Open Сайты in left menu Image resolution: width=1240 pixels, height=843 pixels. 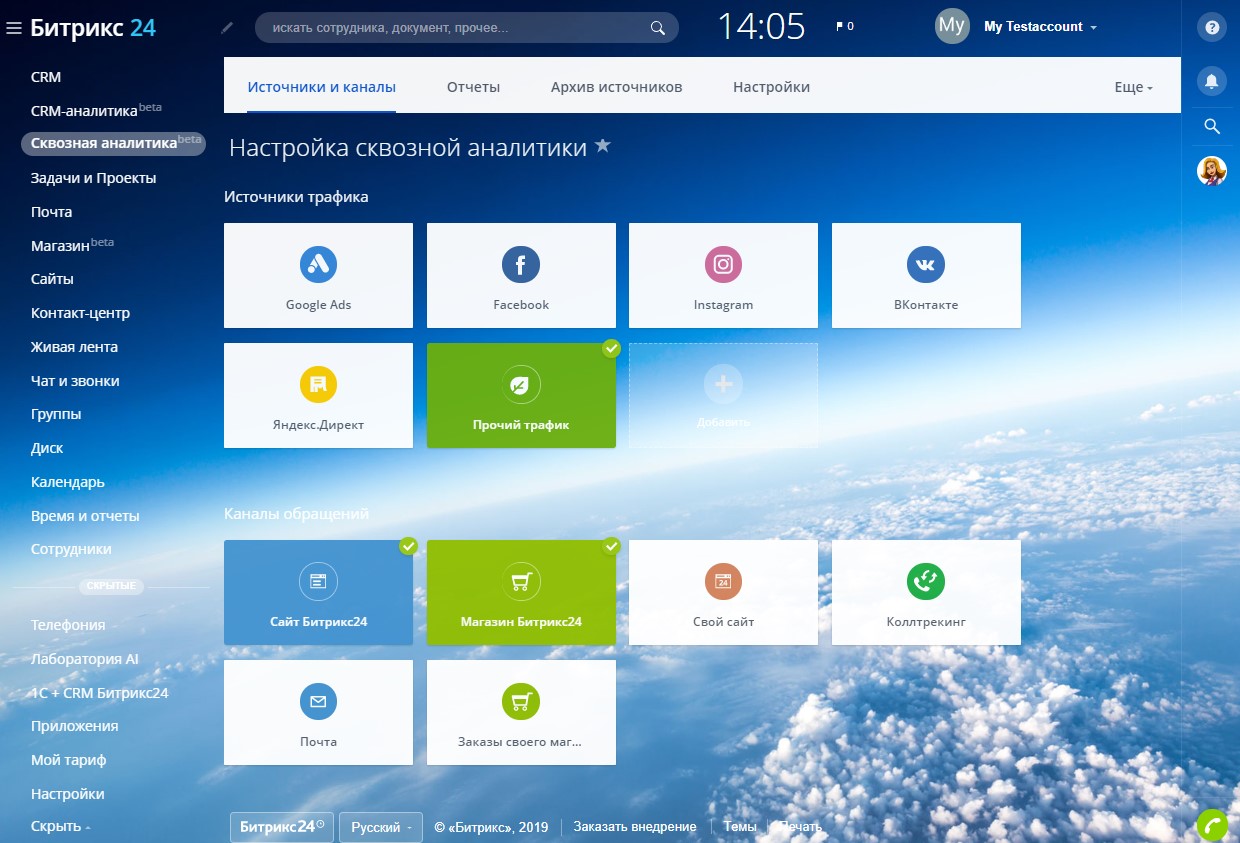click(52, 279)
